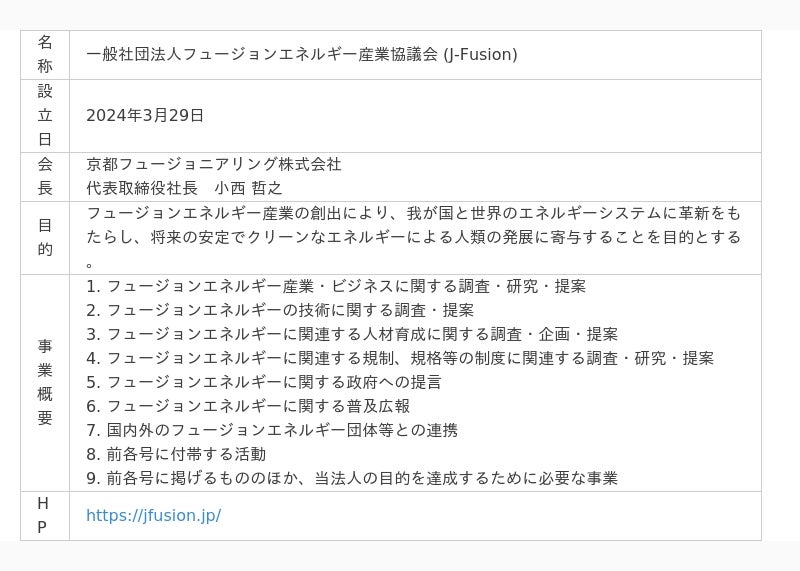Click list item 8 前各号に付帯する活動
The image size is (800, 571).
click(176, 454)
